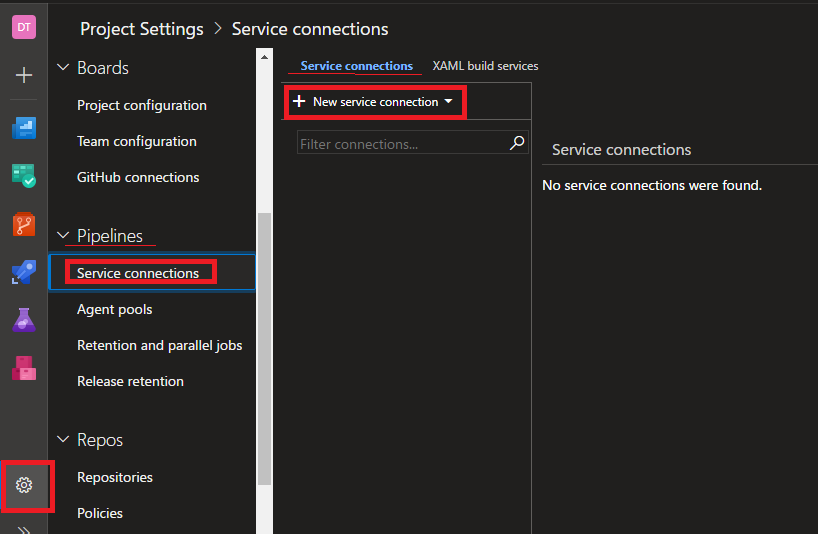Open Project Settings gear icon
Viewport: 818px width, 534px height.
[24, 485]
